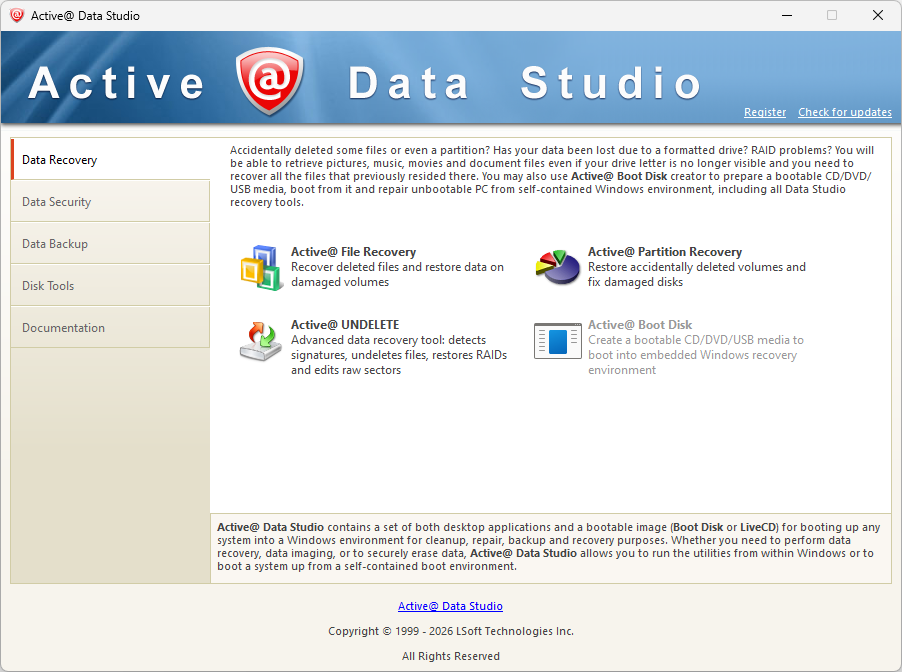The image size is (902, 672).
Task: Click the title bar app icon
Action: coord(17,16)
